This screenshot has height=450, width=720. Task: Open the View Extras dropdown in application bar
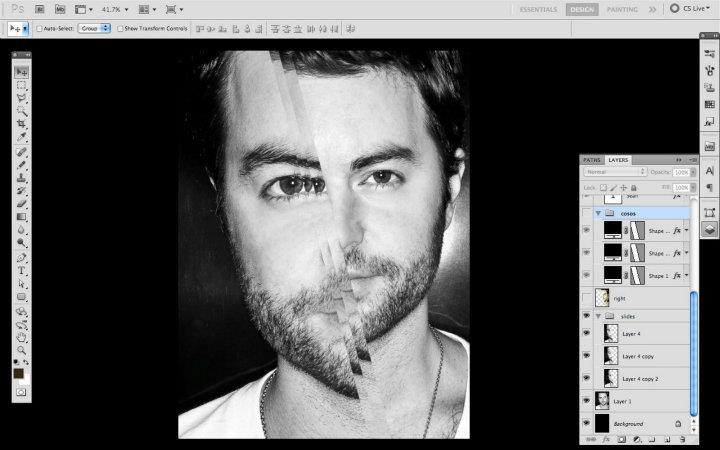[x=83, y=9]
